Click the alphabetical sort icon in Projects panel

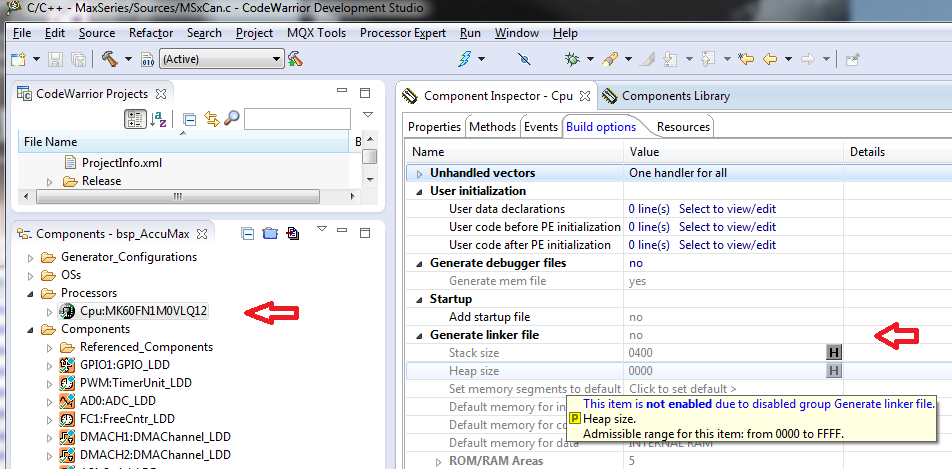click(158, 118)
